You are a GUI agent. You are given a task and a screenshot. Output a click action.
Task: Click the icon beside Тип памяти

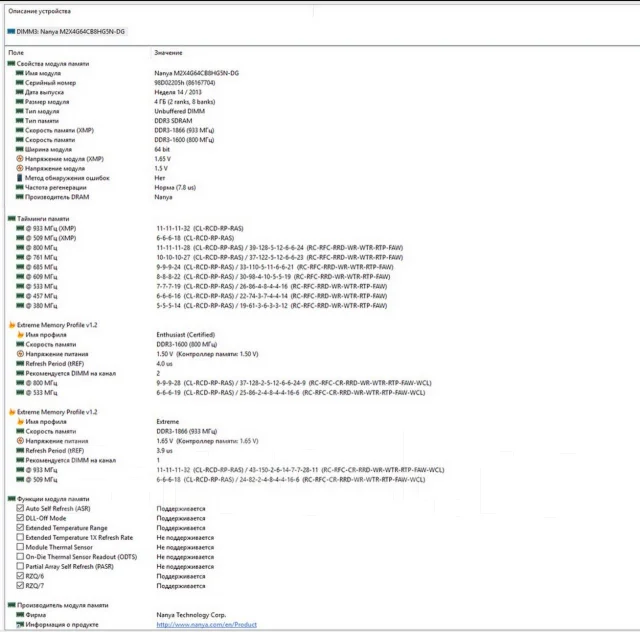pos(20,121)
